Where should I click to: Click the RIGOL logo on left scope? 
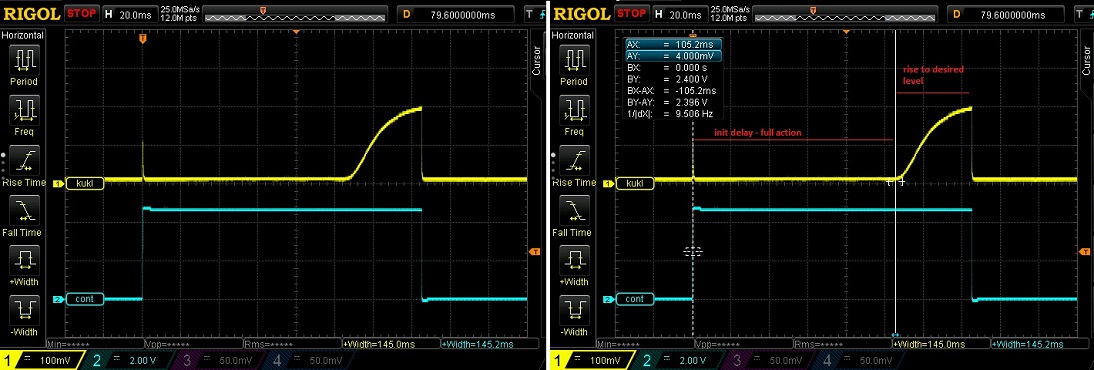(31, 13)
